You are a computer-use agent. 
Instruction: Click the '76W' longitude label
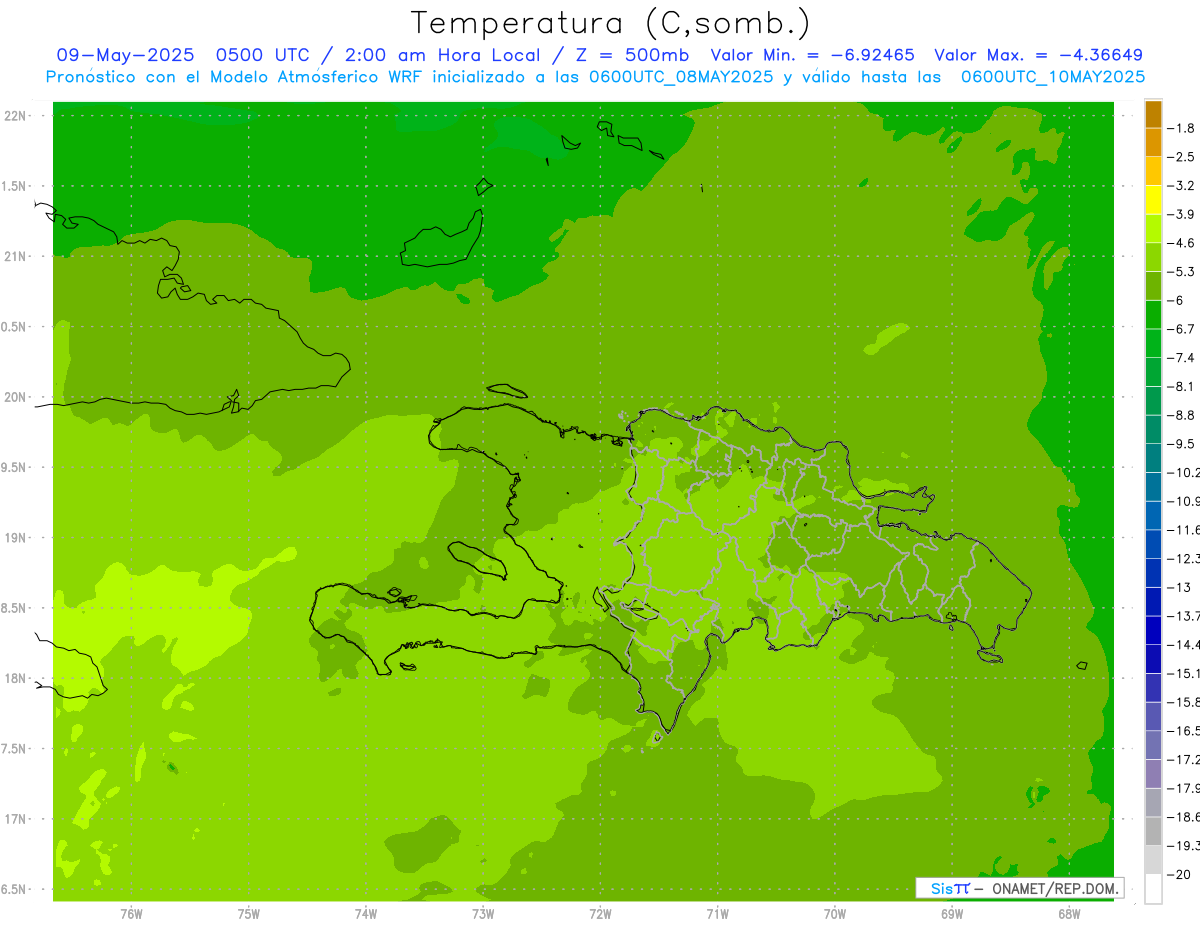click(x=131, y=914)
